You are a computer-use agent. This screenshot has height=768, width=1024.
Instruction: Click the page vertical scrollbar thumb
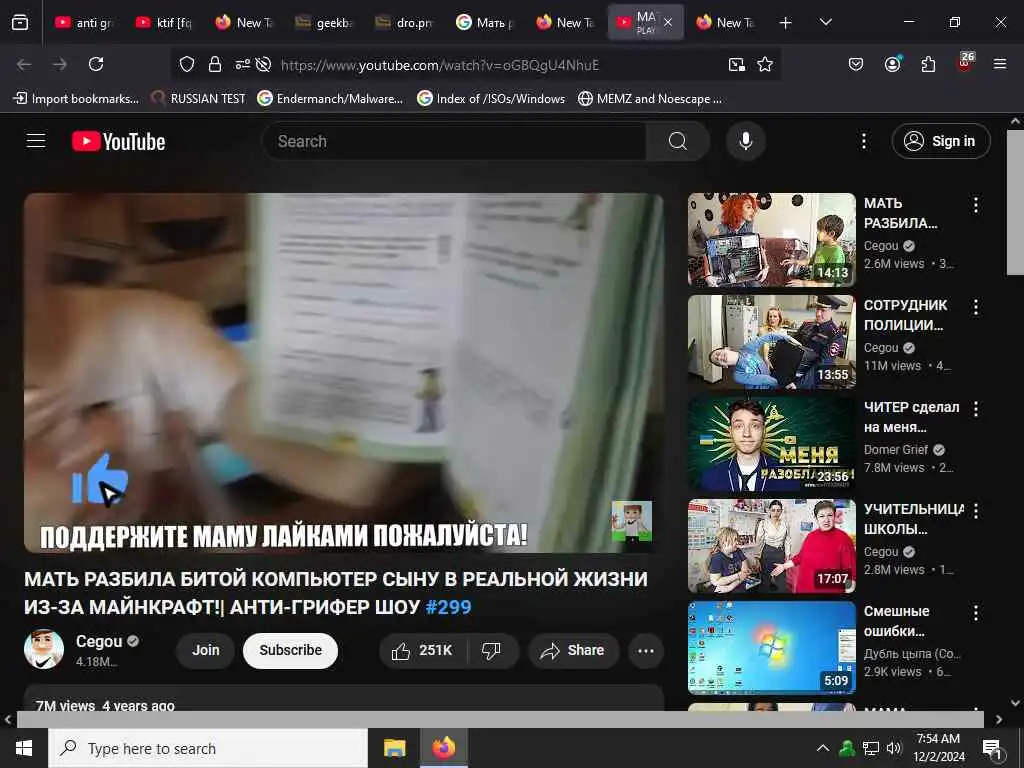tap(1015, 202)
